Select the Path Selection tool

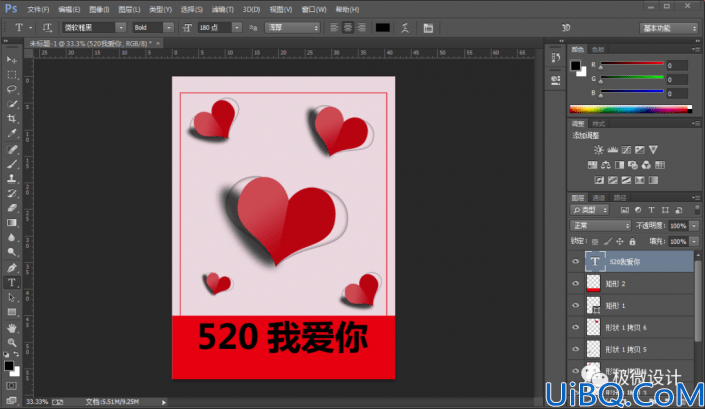coord(12,298)
